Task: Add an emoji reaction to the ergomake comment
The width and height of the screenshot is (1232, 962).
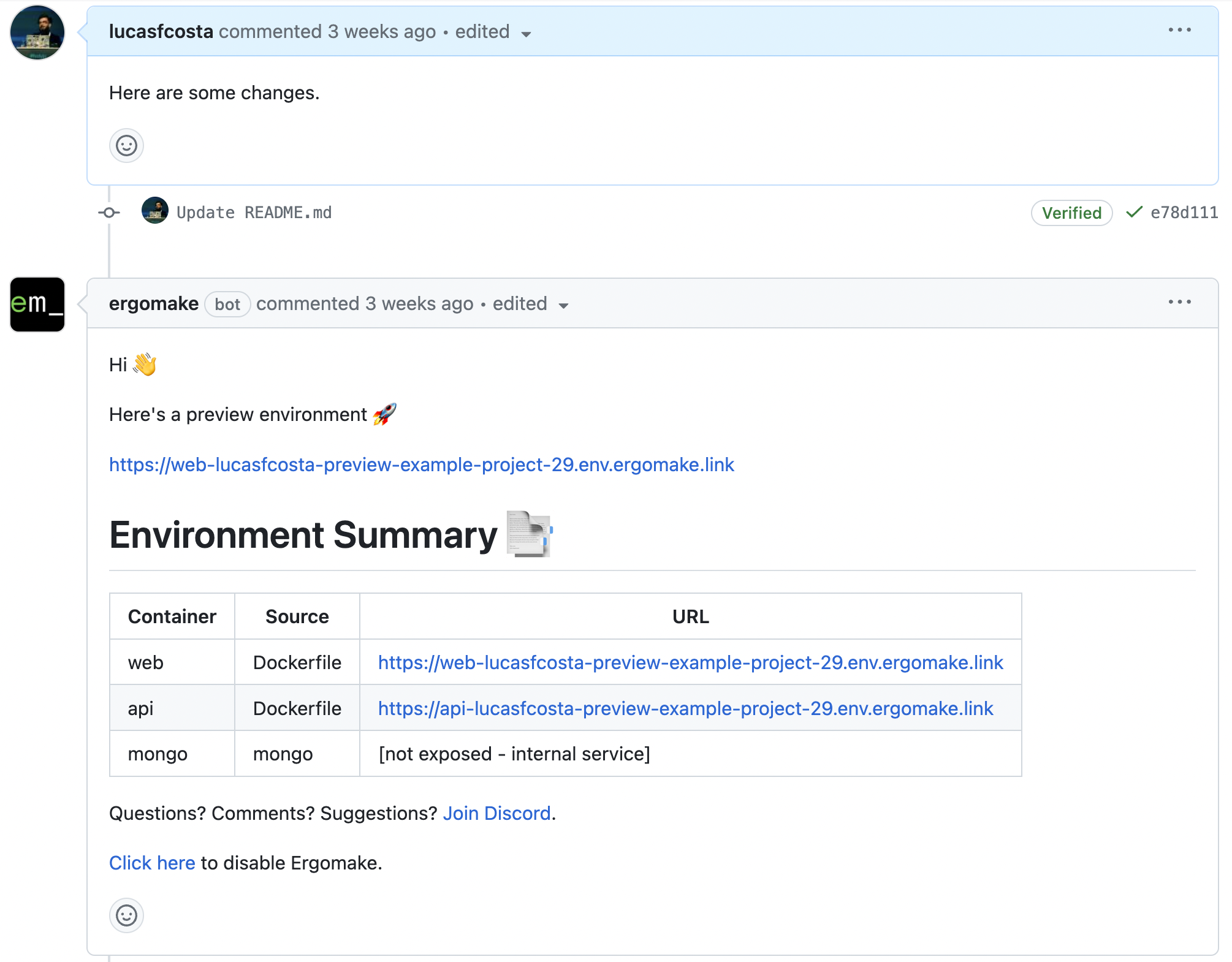Action: [126, 915]
